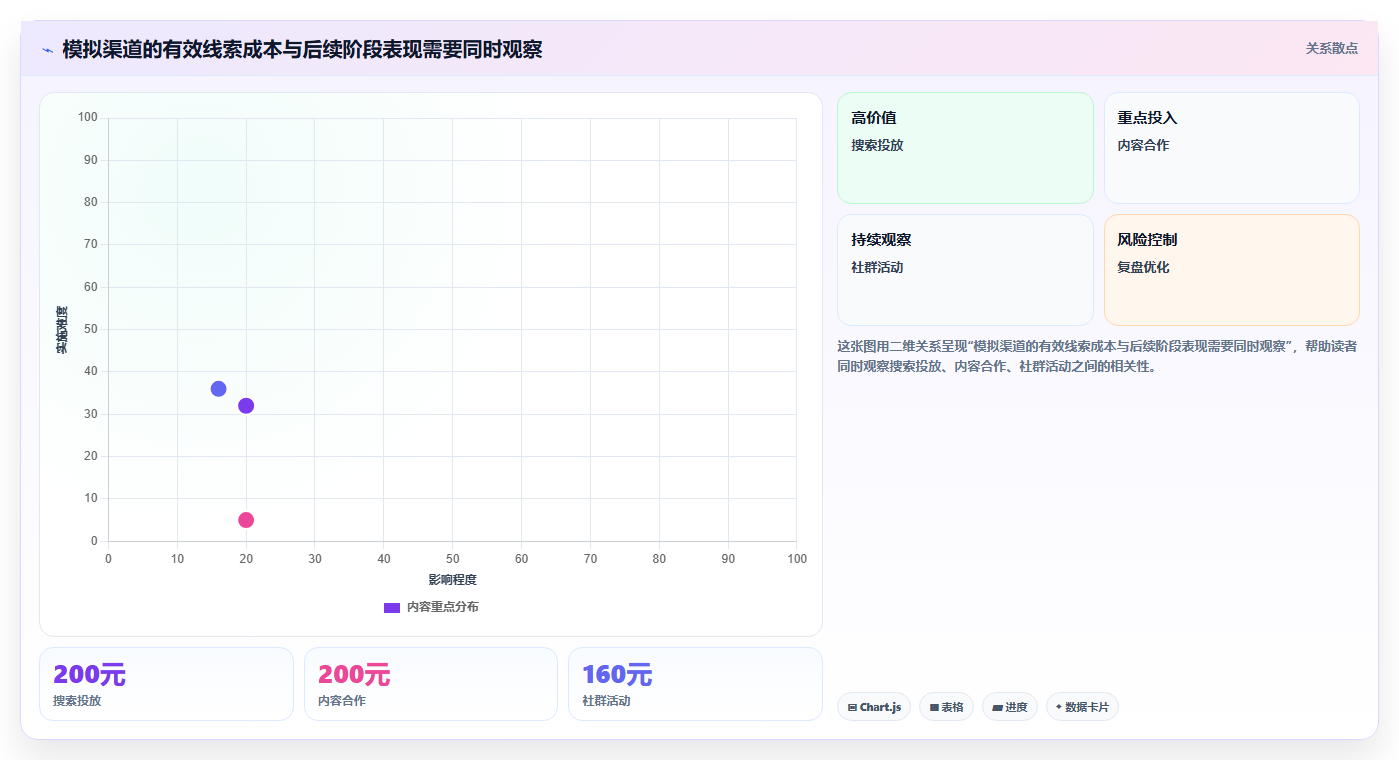Screen dimensions: 1399x760
Task: Select the 数据卡片 tag
Action: (1082, 707)
